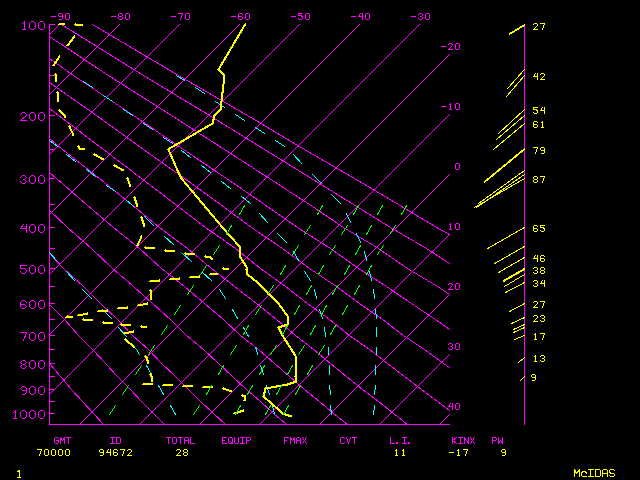640x480 pixels.
Task: Click the 700 pressure level label
Action: coord(31,336)
